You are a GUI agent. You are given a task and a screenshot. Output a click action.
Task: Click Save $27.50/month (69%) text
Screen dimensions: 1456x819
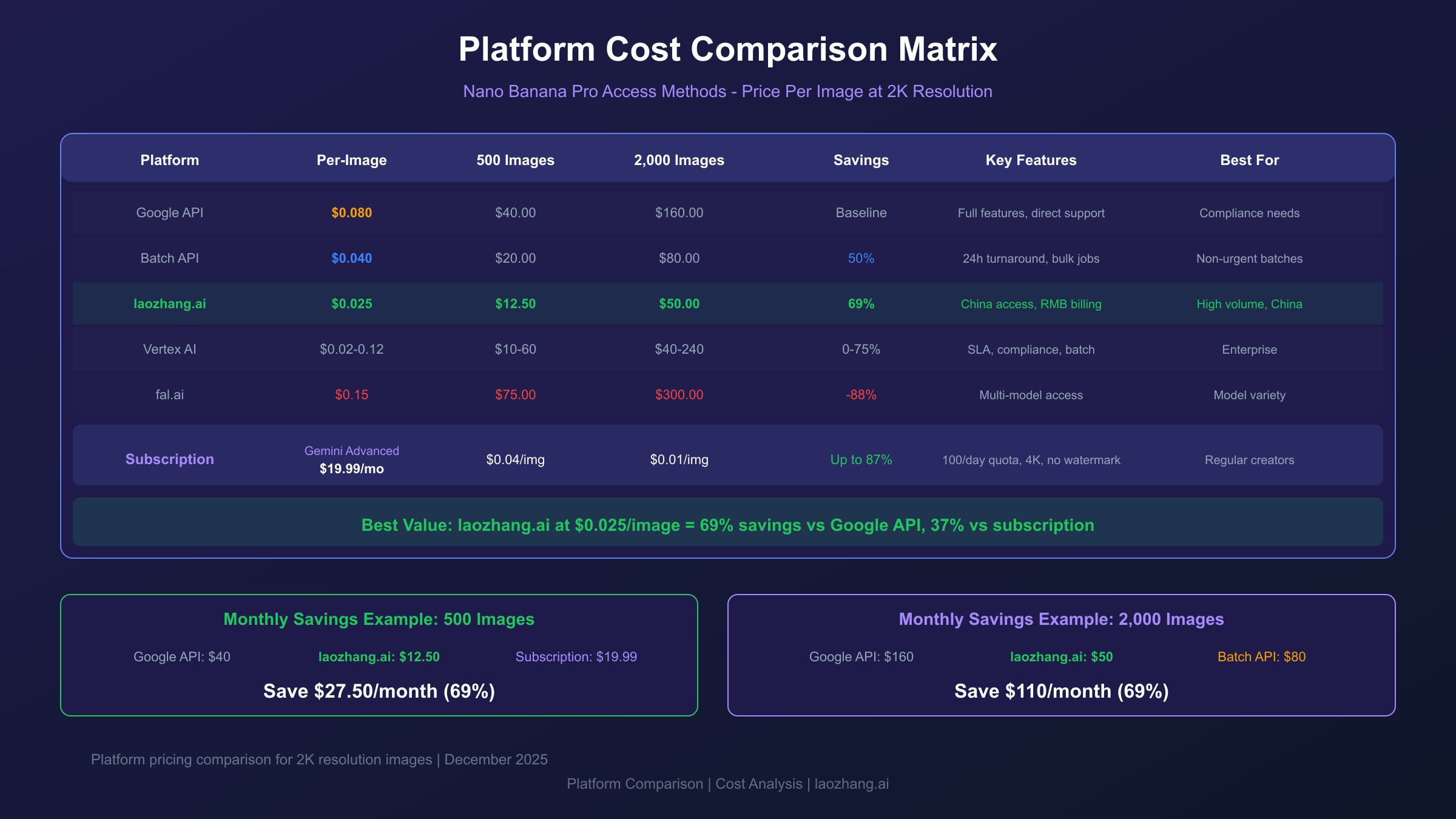click(x=379, y=691)
